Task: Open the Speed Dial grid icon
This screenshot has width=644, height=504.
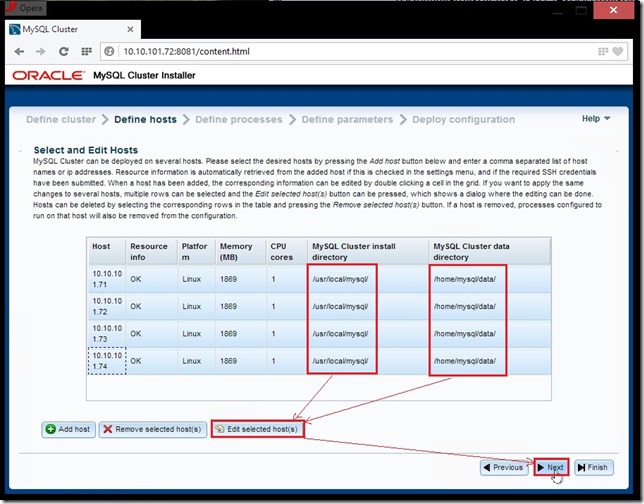Action: pos(86,51)
